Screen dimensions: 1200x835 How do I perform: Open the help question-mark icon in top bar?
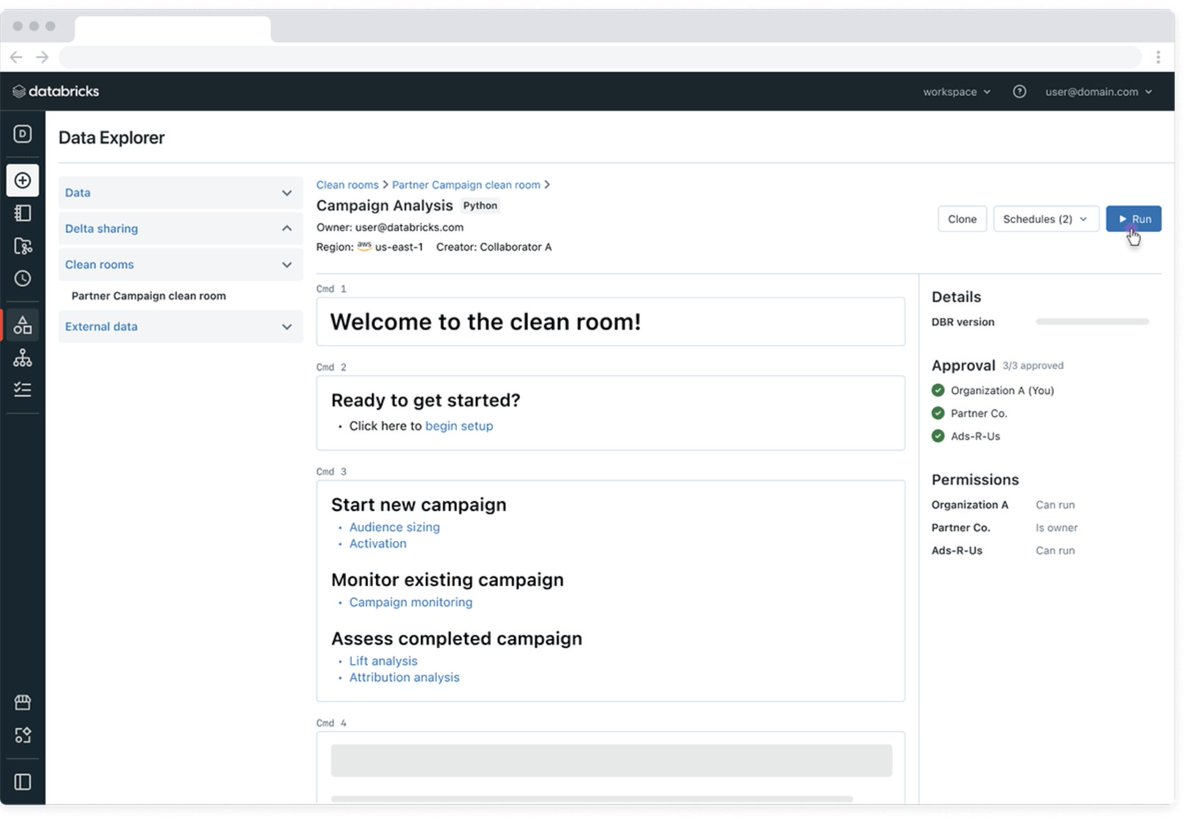[1019, 91]
